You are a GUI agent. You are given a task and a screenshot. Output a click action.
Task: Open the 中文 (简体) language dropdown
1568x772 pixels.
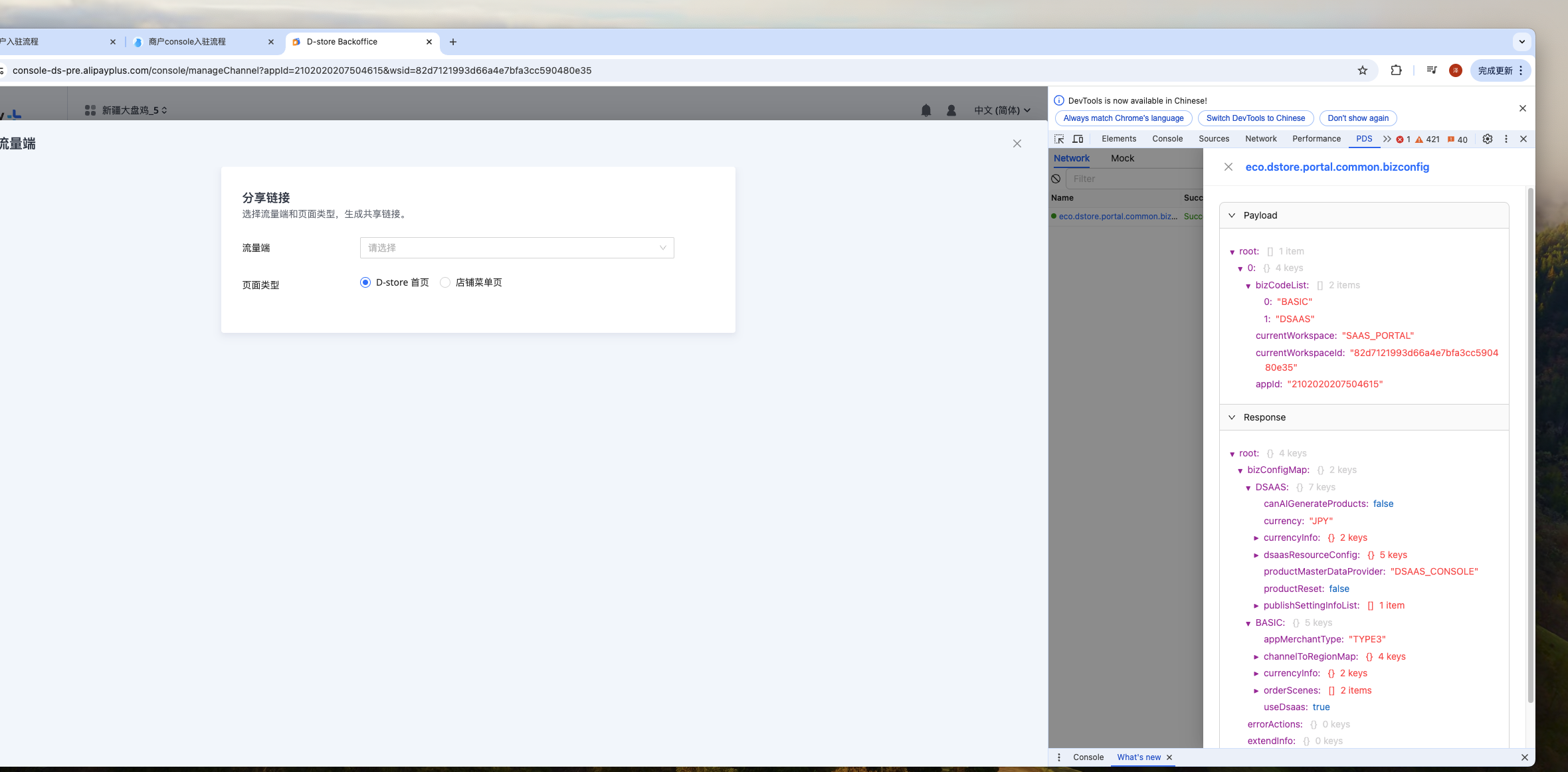point(1002,110)
